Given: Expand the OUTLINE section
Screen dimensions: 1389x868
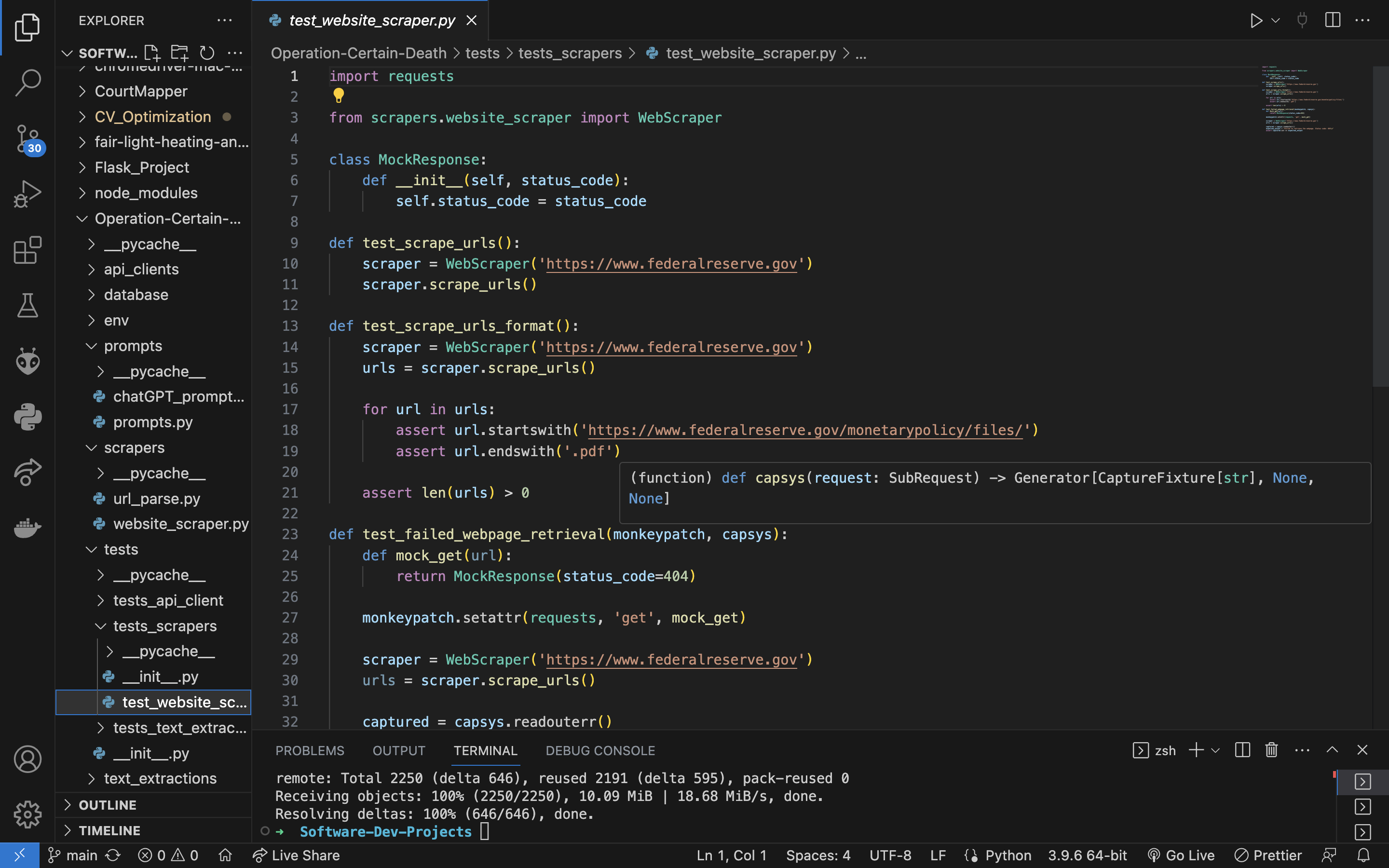Looking at the screenshot, I should 108,805.
